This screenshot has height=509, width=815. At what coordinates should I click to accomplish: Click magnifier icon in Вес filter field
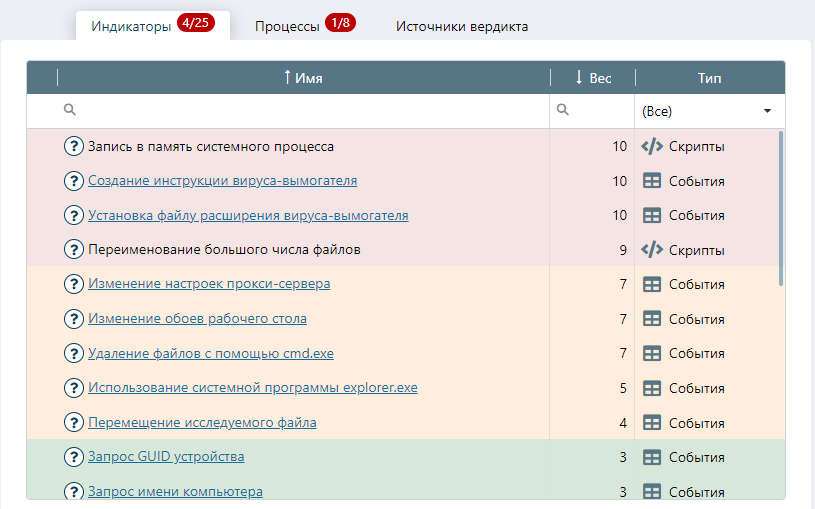tap(563, 110)
